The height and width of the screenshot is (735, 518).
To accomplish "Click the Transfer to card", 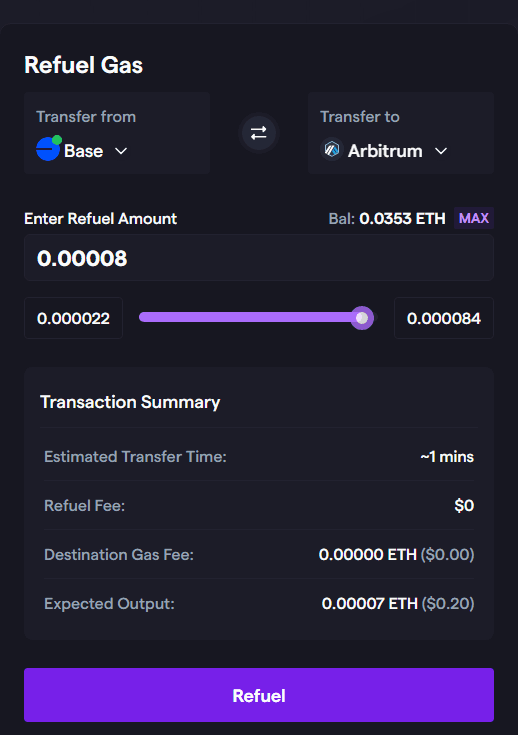I will (x=401, y=133).
